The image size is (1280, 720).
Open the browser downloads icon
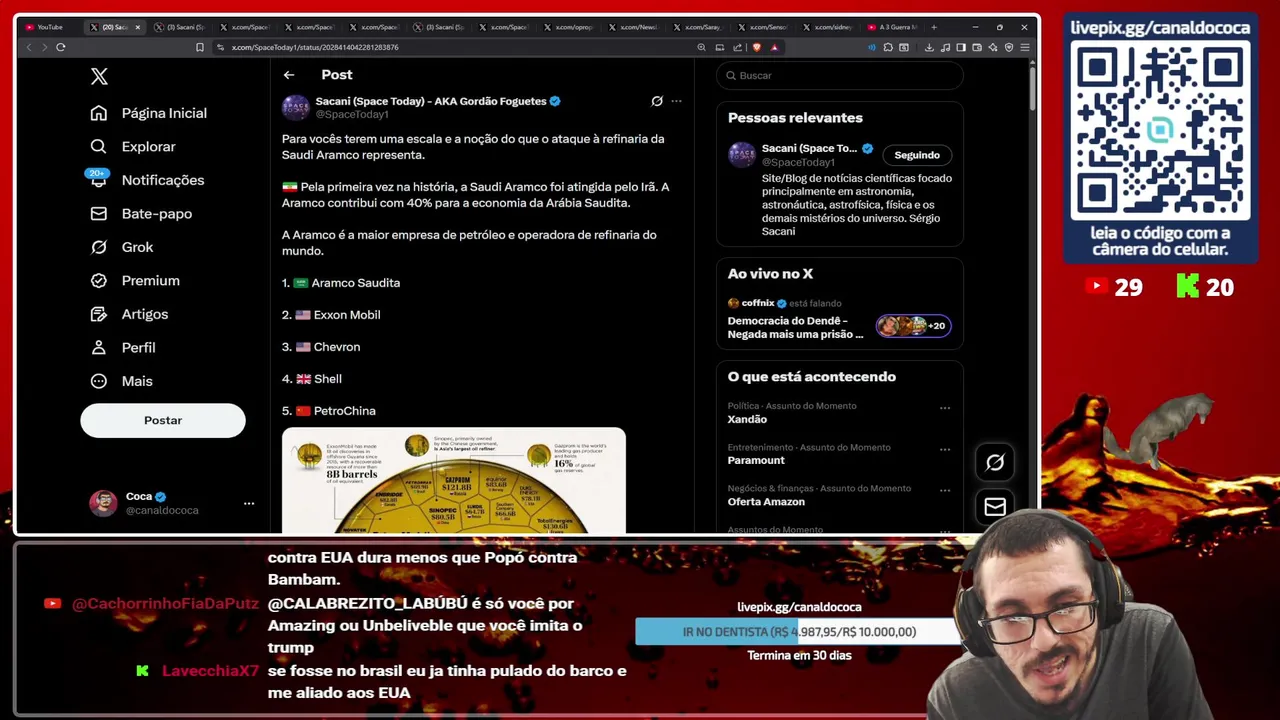[x=929, y=47]
